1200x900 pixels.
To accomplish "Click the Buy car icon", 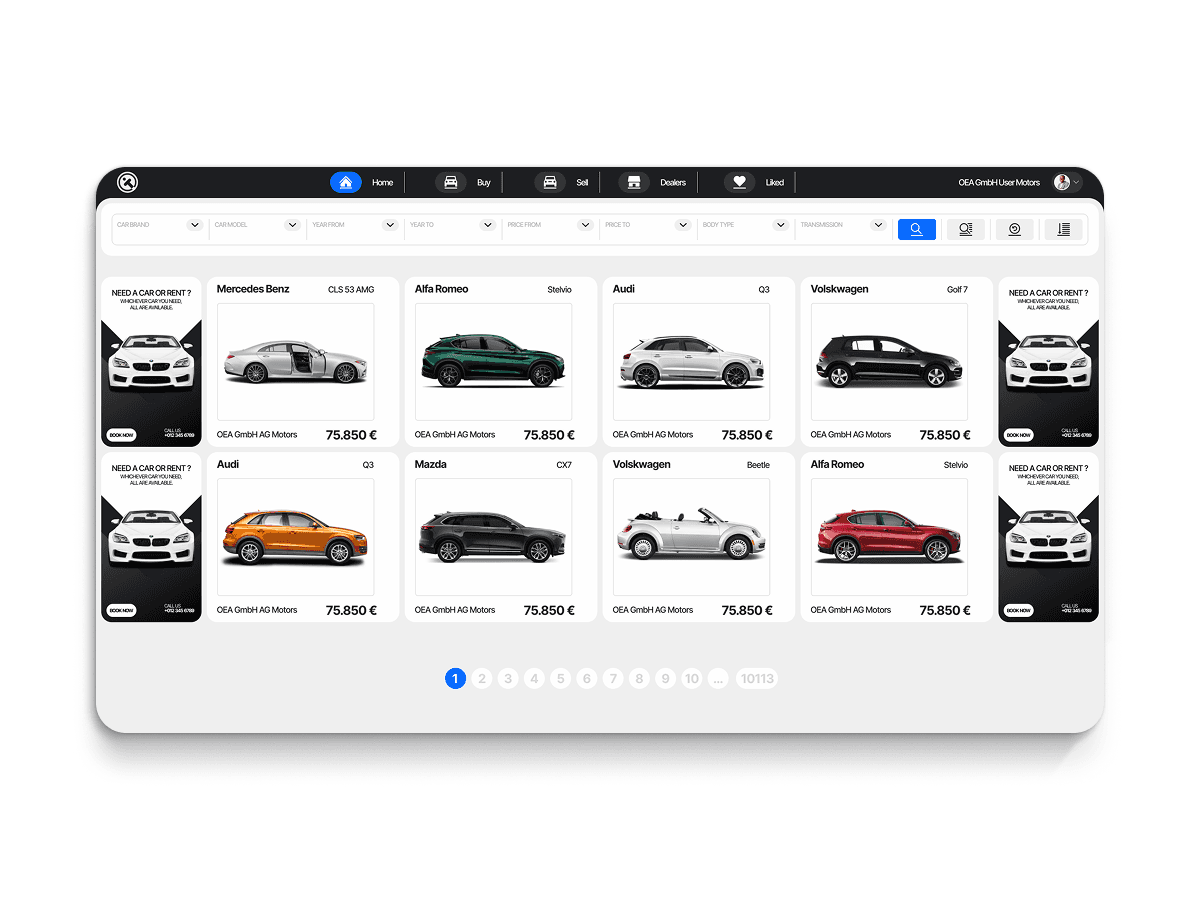I will [451, 182].
